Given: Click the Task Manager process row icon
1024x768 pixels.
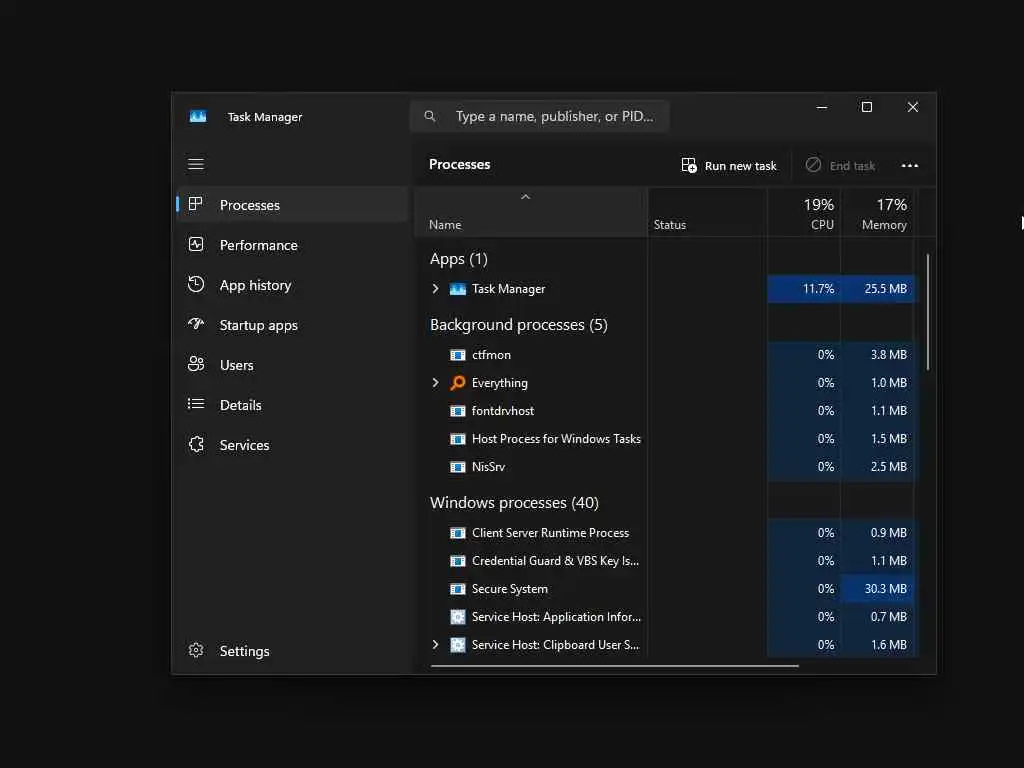Looking at the screenshot, I should click(458, 289).
